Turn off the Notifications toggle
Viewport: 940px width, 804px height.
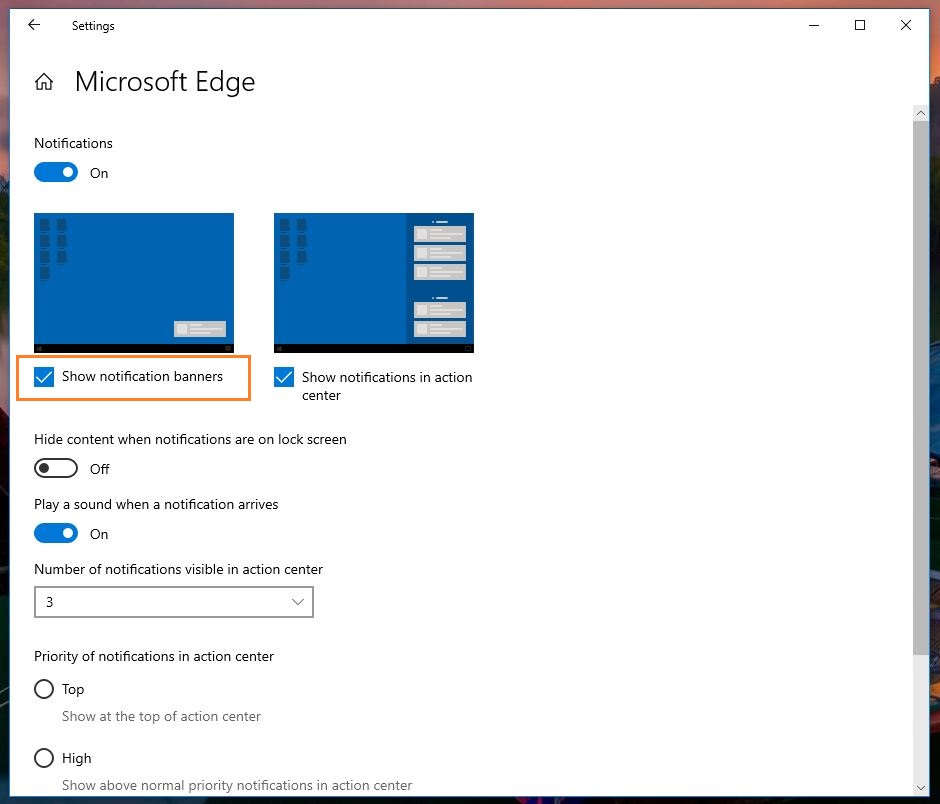[56, 173]
